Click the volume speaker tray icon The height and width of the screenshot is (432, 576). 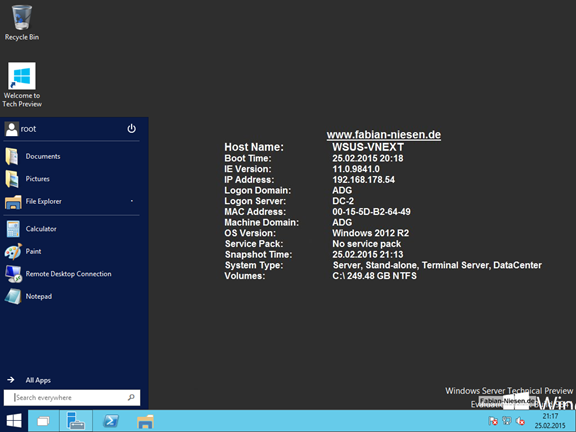tap(520, 421)
